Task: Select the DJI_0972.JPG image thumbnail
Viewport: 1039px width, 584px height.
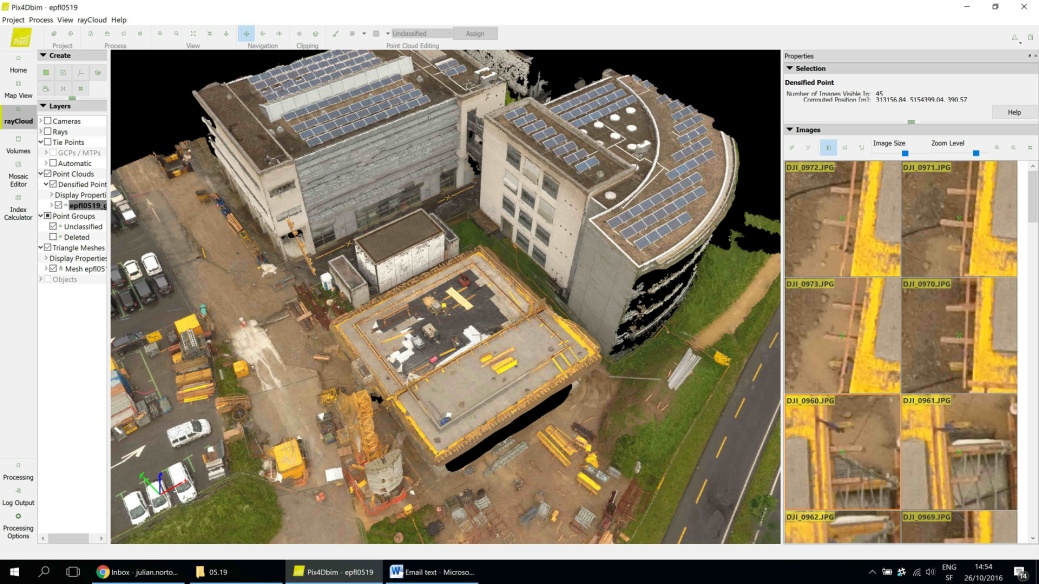Action: (843, 219)
